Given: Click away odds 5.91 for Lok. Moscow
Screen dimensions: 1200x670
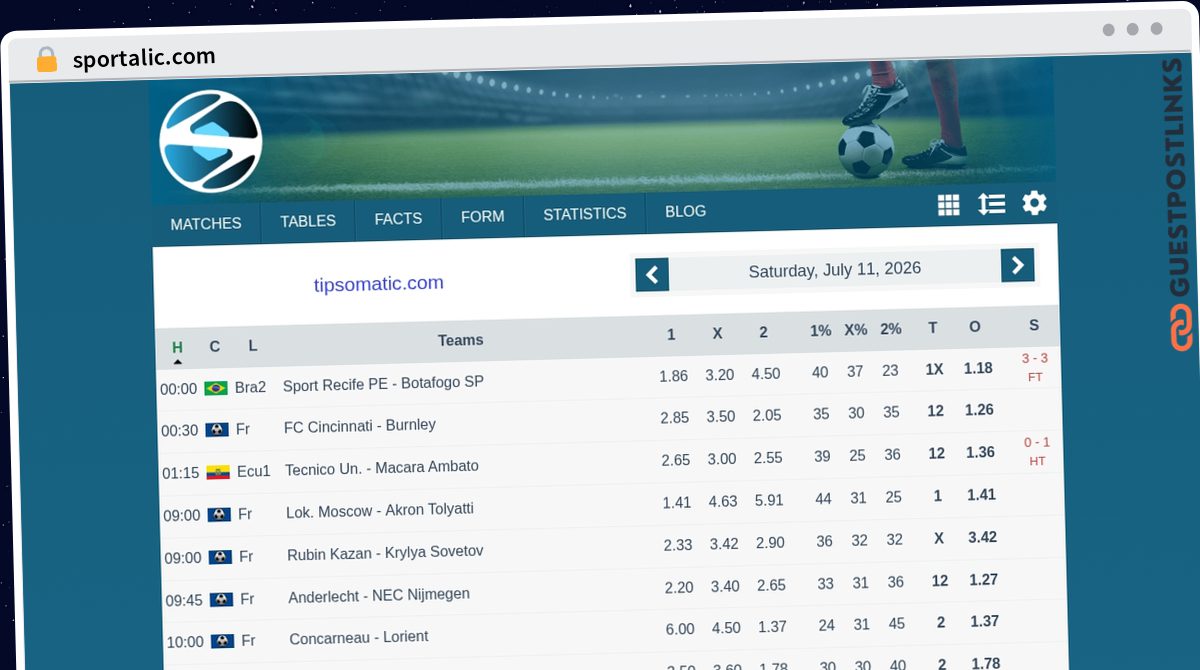Looking at the screenshot, I should coord(768,499).
